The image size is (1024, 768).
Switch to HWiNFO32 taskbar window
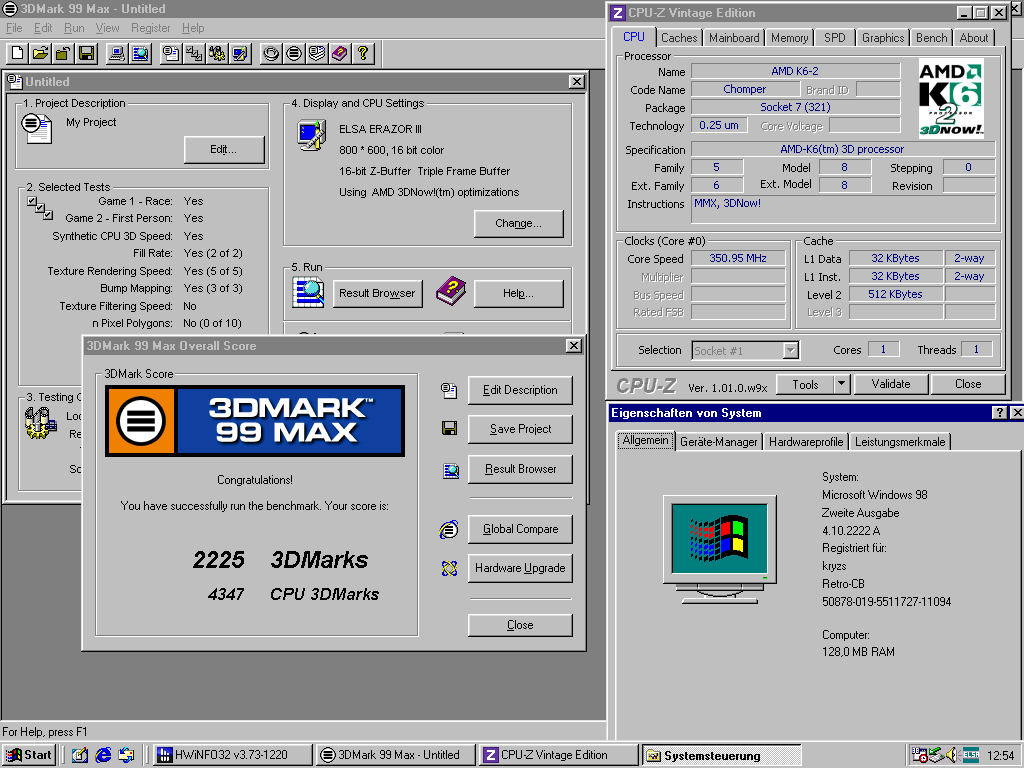coord(232,755)
